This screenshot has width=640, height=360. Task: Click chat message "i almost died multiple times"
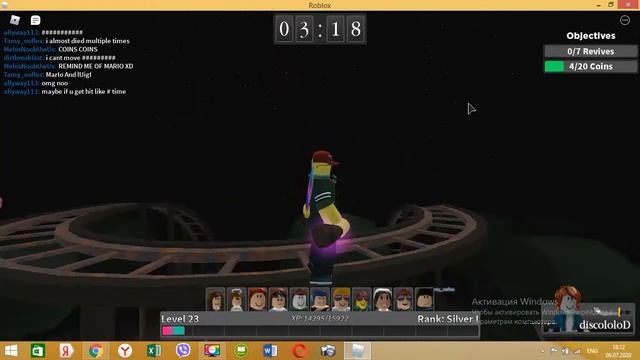[87, 41]
